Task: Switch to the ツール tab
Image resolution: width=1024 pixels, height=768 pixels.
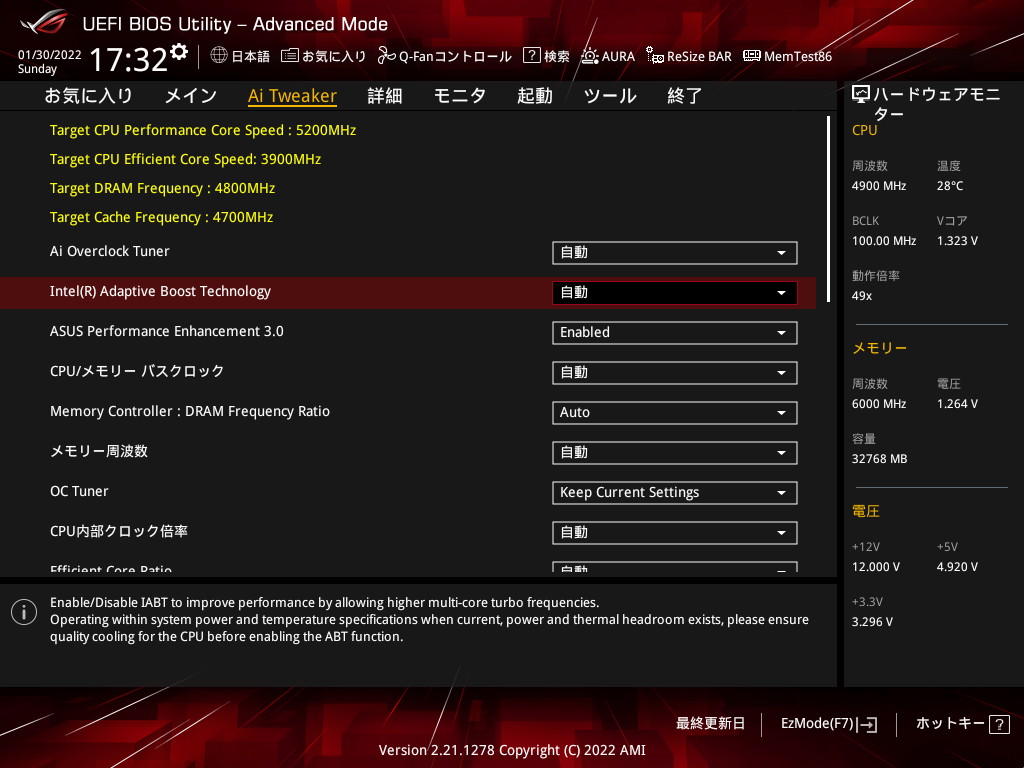Action: pos(610,96)
